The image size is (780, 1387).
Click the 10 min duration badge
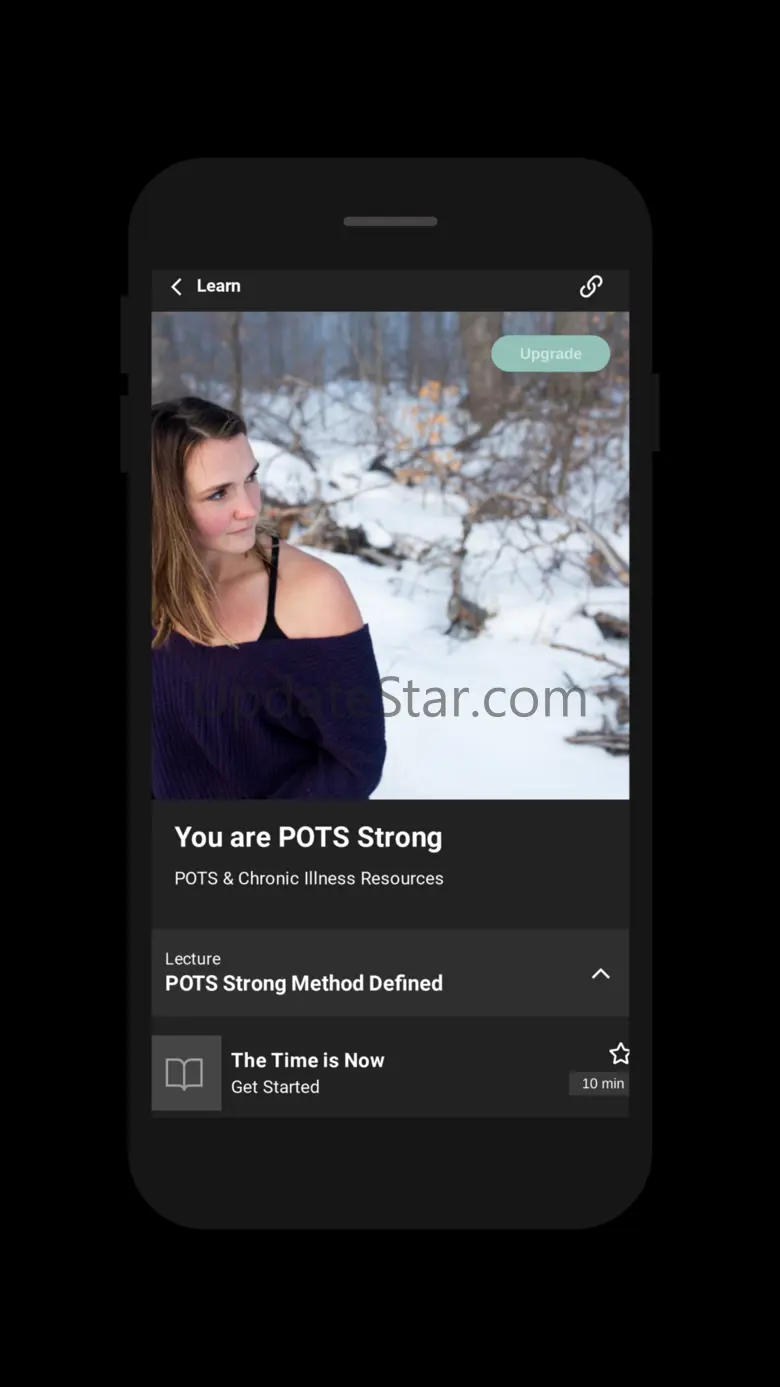click(x=603, y=1083)
